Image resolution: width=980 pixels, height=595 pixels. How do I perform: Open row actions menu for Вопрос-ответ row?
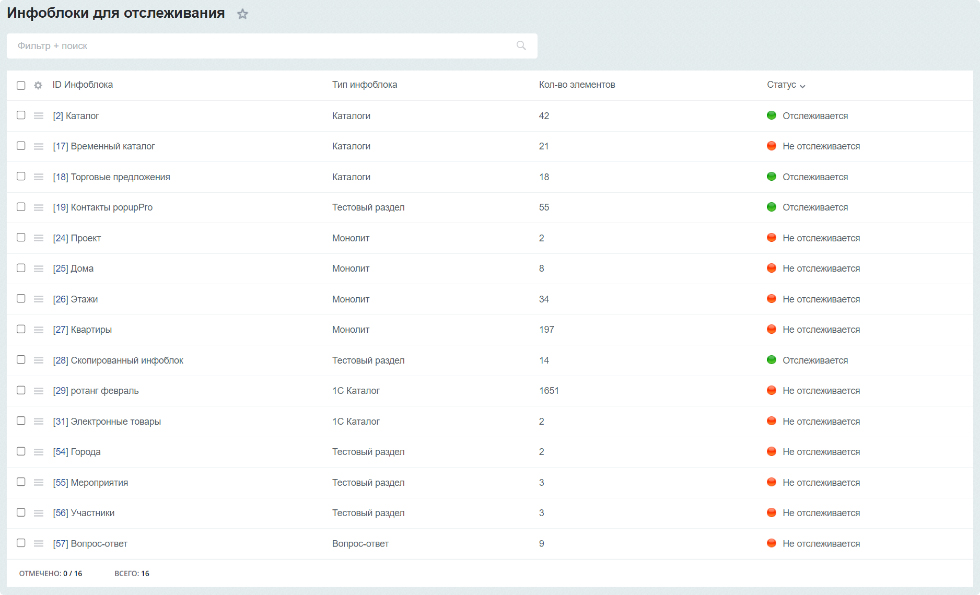click(x=38, y=544)
